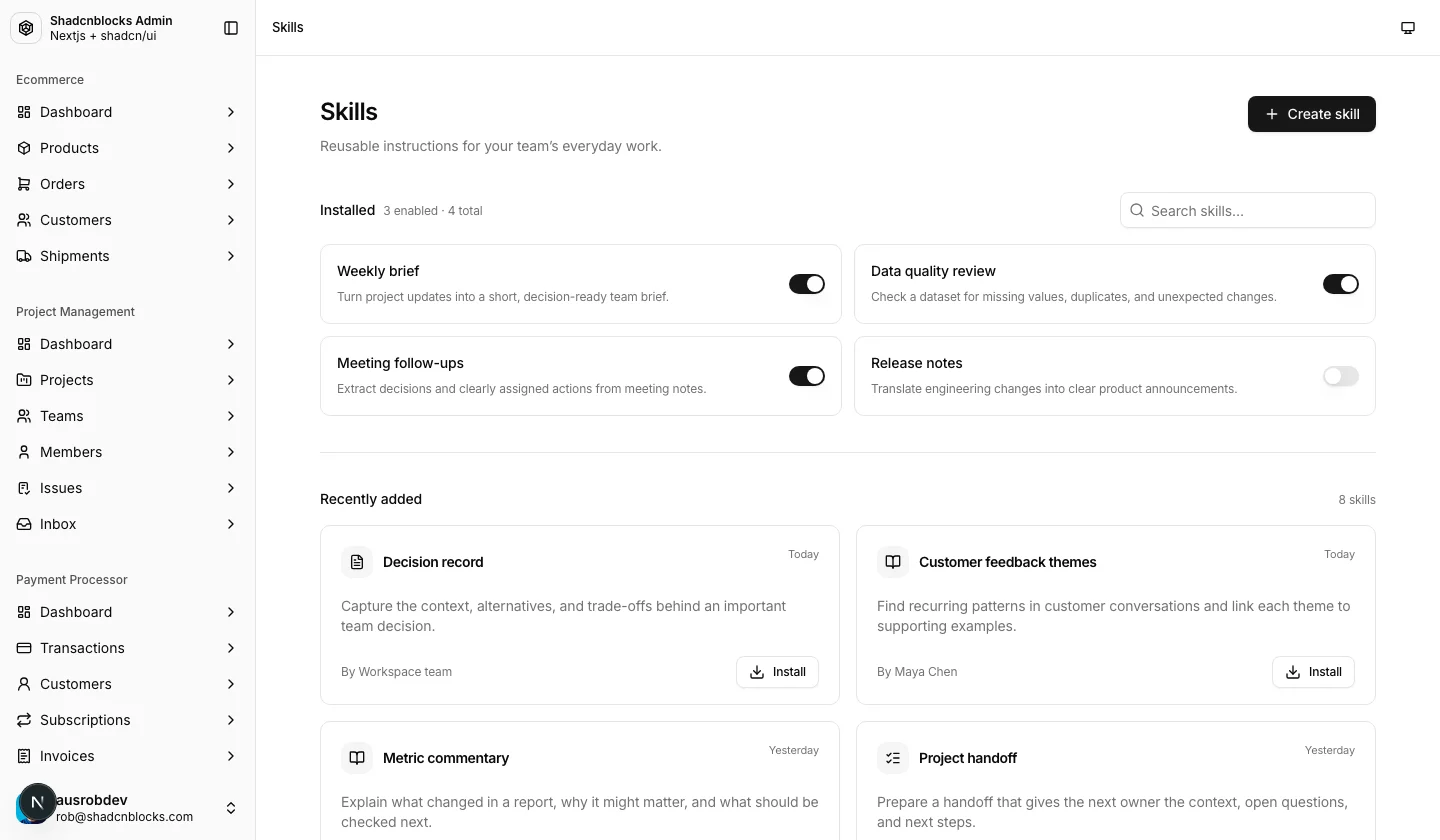Click the display theme monitor icon
Image resolution: width=1440 pixels, height=840 pixels.
click(x=1408, y=28)
